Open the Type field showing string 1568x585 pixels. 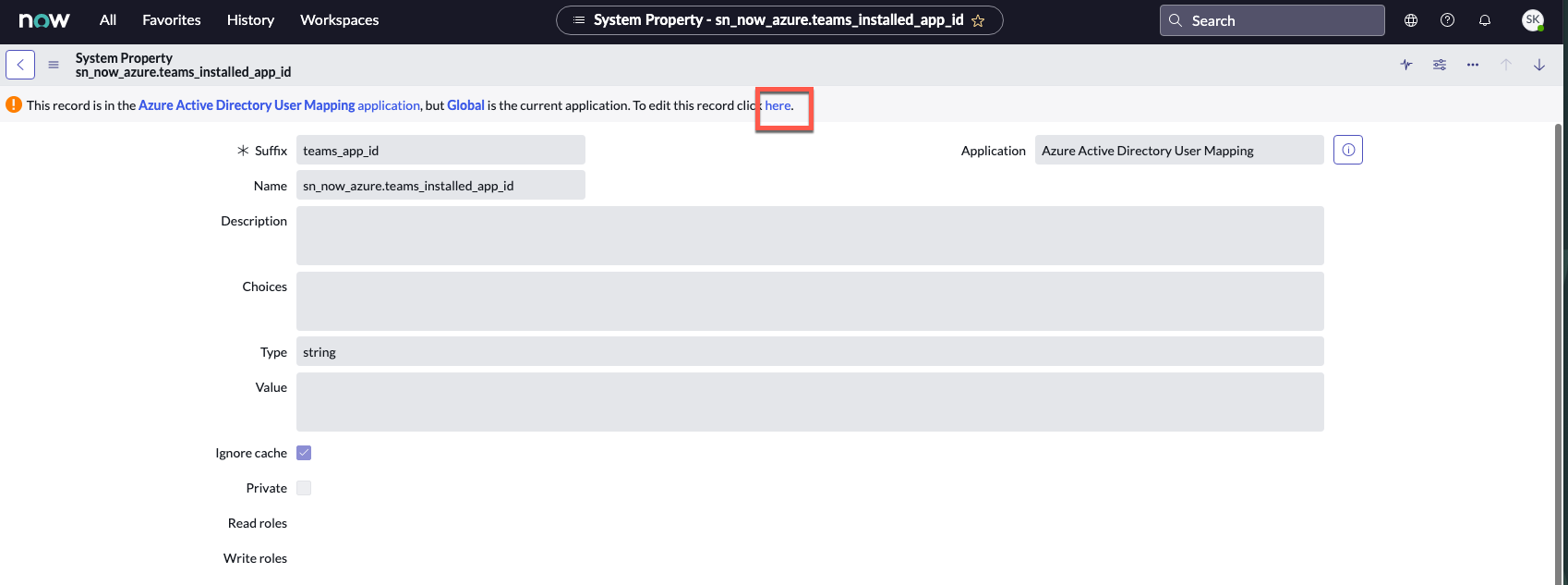point(810,351)
